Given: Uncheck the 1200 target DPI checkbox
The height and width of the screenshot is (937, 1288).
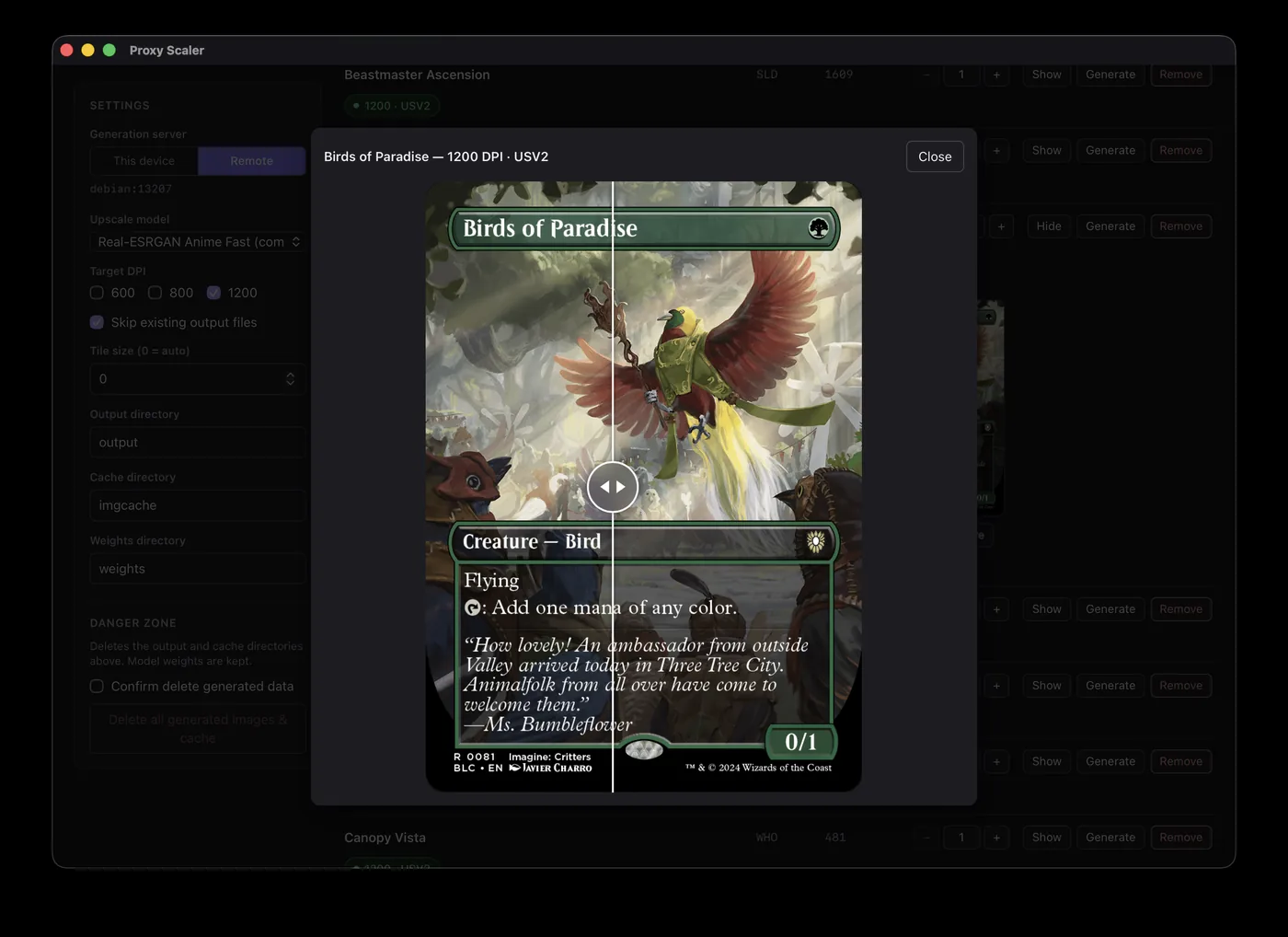Looking at the screenshot, I should tap(213, 293).
